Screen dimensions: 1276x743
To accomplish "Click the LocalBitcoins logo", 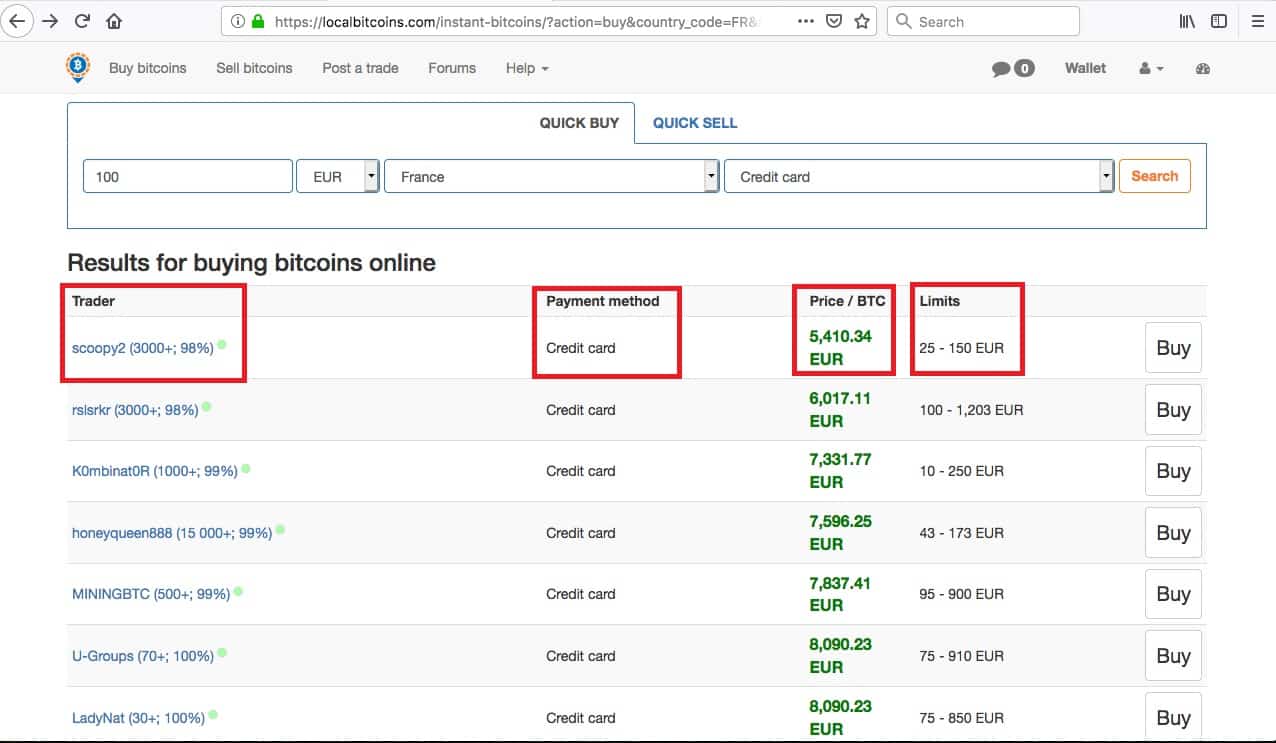I will click(x=77, y=67).
